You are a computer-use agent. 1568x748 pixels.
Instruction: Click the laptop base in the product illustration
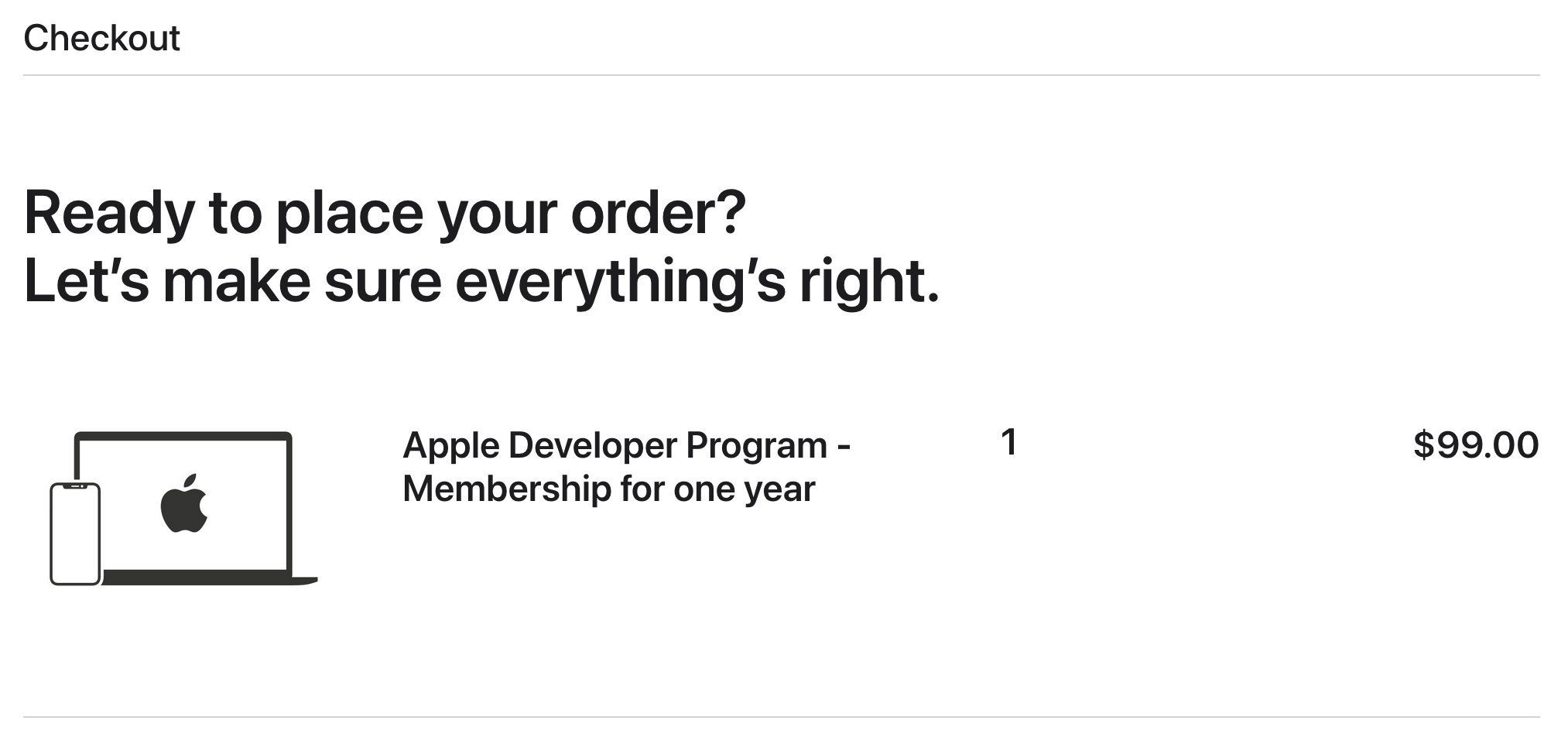point(209,578)
